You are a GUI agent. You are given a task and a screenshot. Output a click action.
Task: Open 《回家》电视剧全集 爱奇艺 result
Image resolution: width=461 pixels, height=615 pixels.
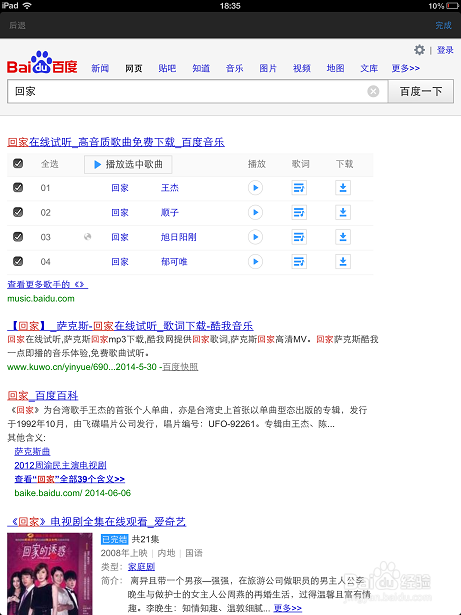[x=97, y=522]
